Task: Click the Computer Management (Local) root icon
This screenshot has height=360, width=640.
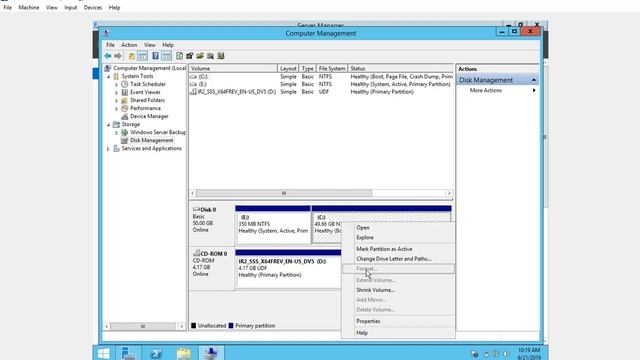Action: 108,68
